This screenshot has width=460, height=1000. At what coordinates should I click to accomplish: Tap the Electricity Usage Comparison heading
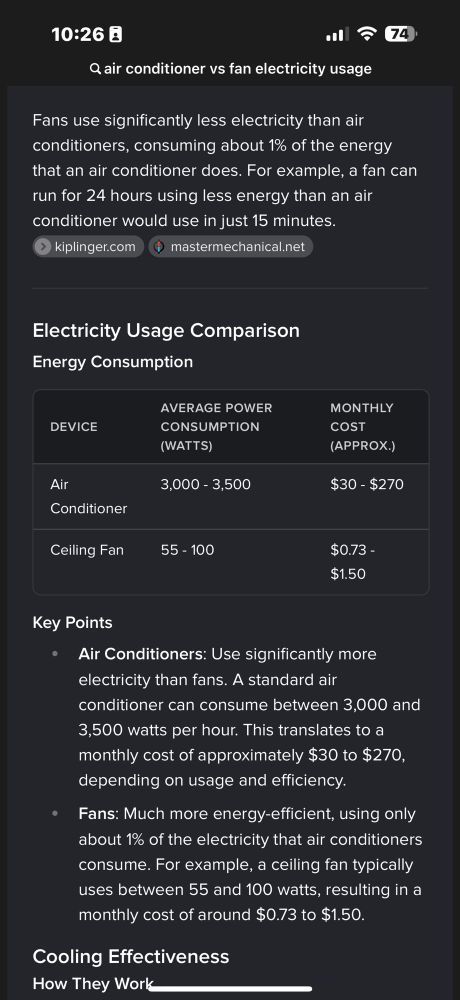tap(166, 330)
